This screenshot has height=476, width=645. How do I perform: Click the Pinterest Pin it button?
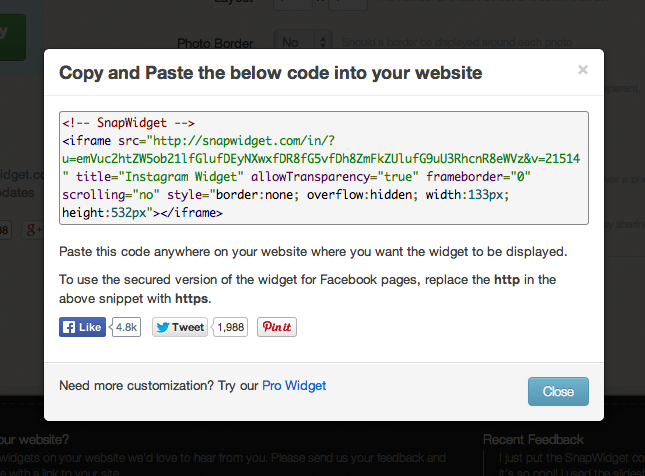click(x=276, y=327)
